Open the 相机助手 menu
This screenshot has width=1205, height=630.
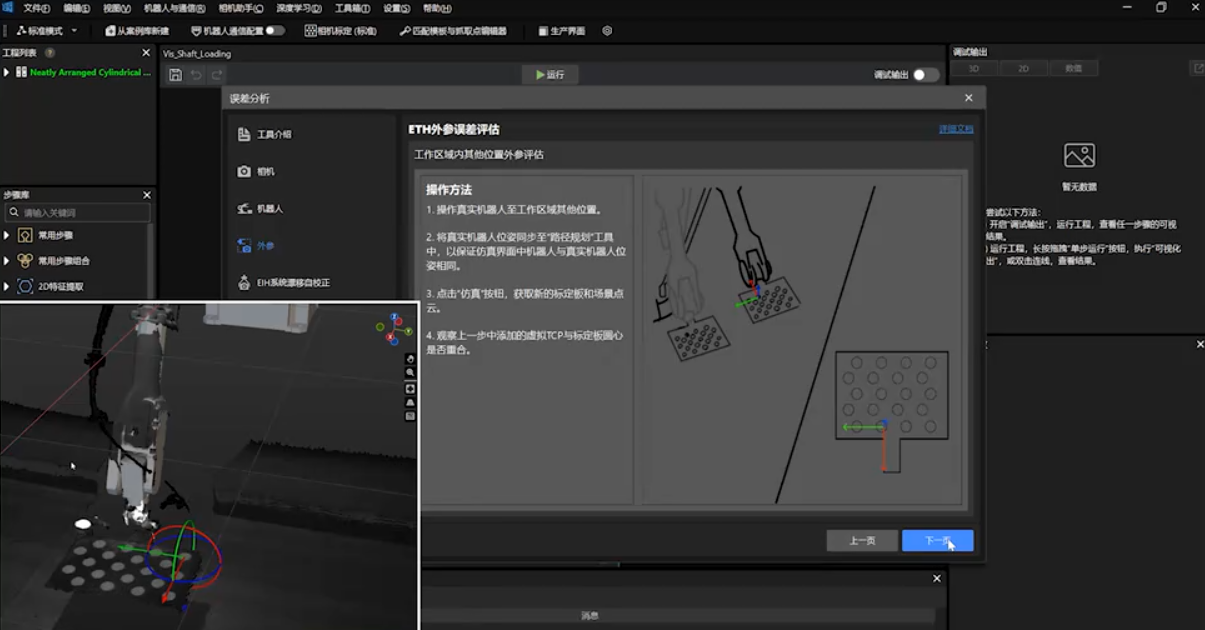(242, 8)
